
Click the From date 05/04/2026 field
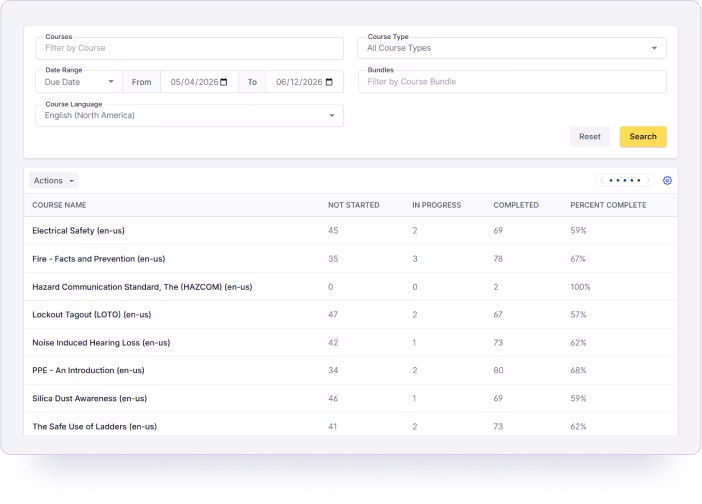coord(199,82)
